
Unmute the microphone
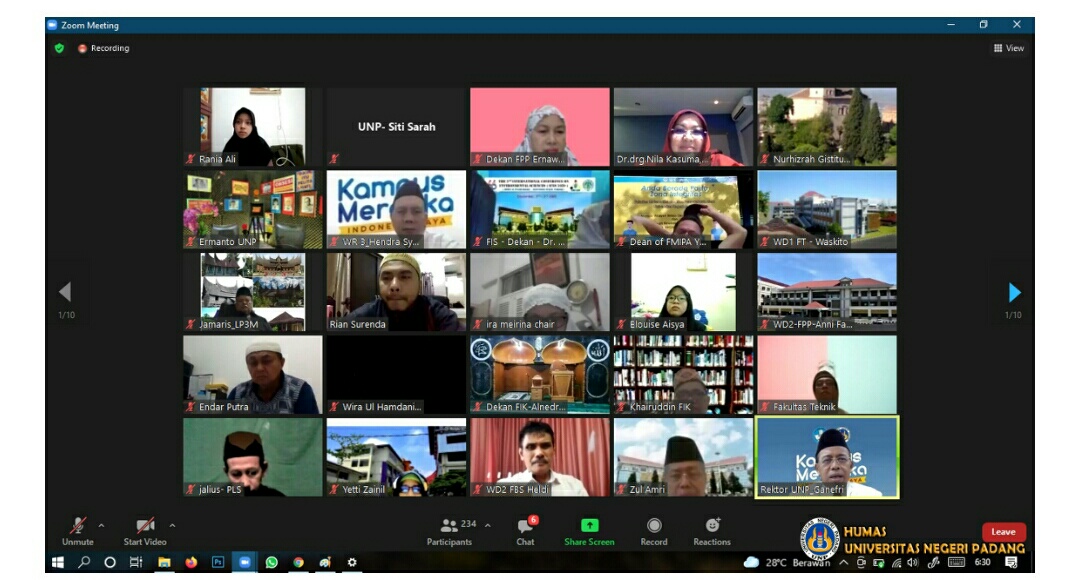pyautogui.click(x=77, y=528)
